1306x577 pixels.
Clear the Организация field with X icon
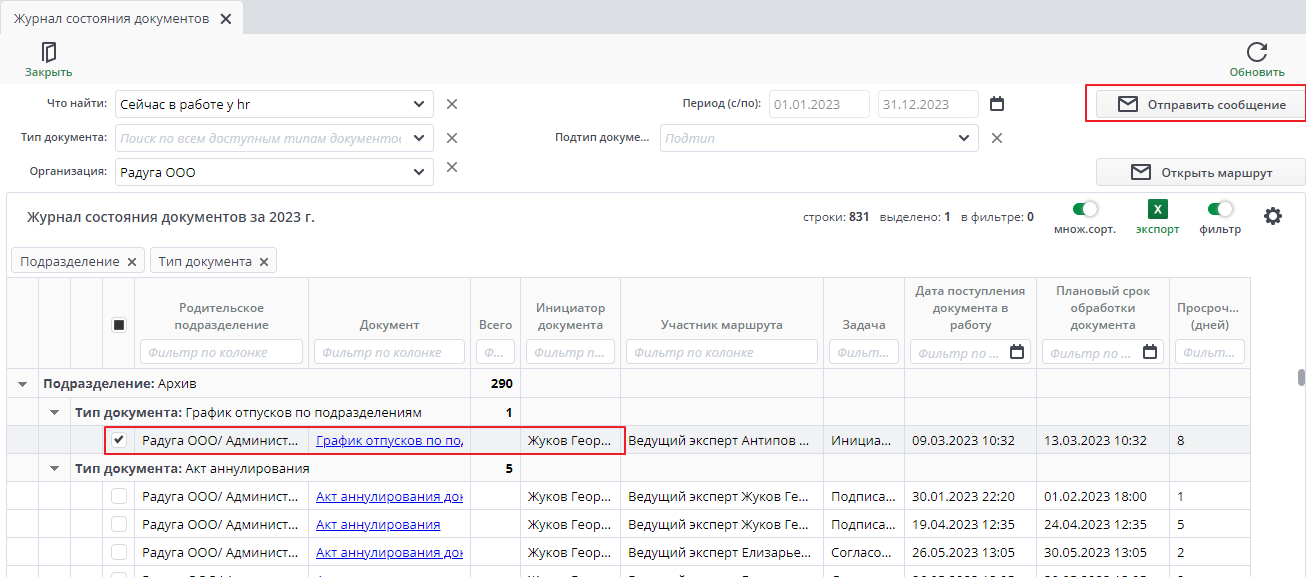pos(452,167)
